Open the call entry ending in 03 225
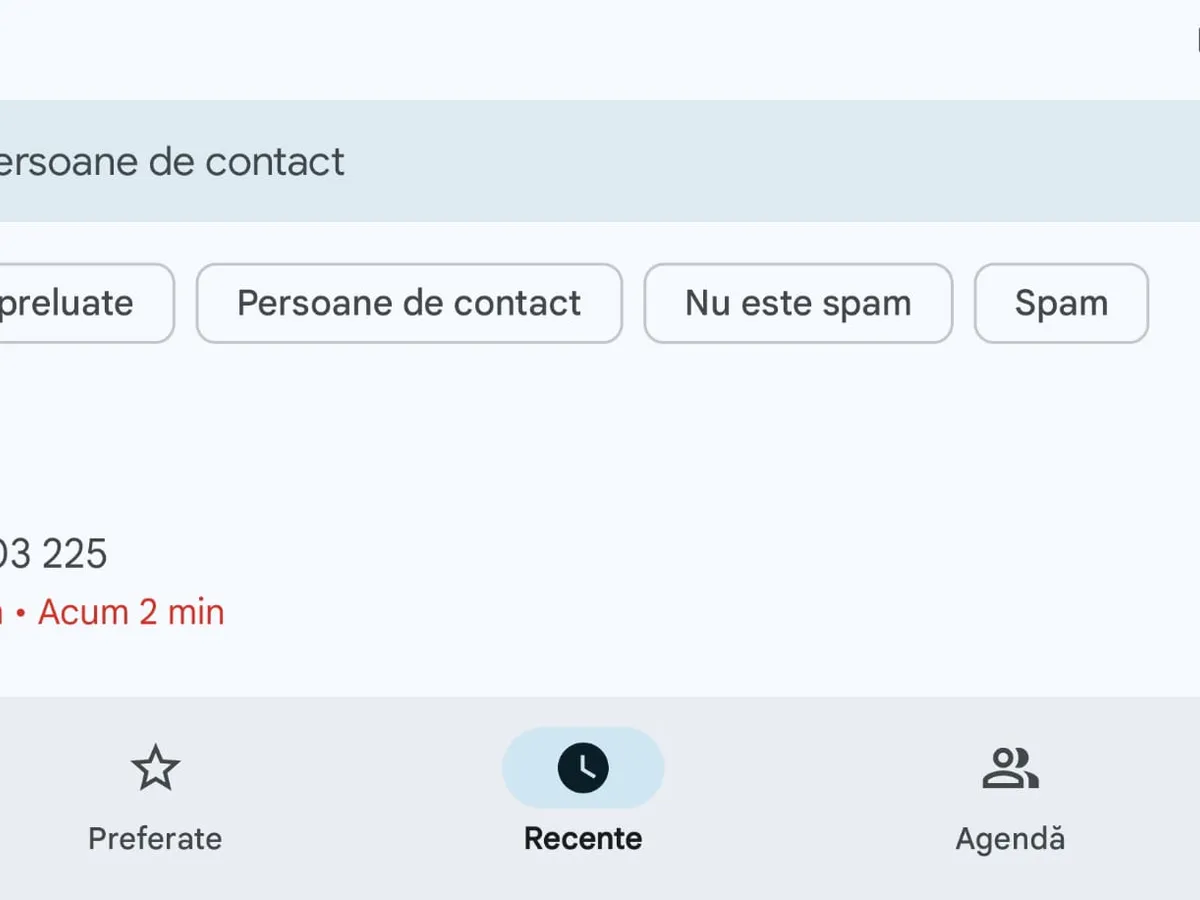This screenshot has width=1200, height=900. [54, 554]
